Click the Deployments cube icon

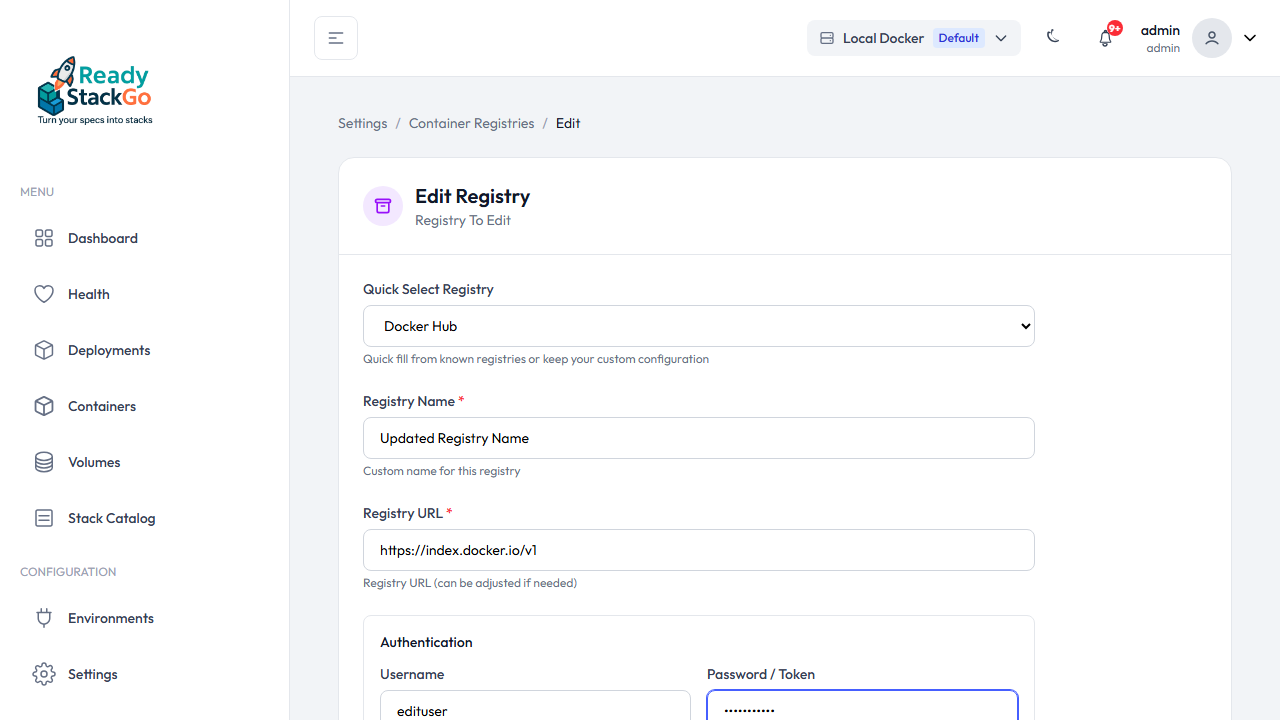[44, 350]
